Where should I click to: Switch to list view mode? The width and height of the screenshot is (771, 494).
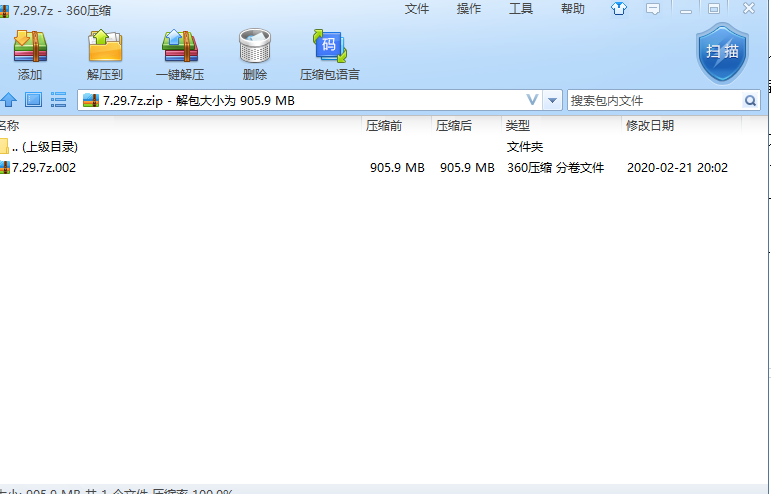pos(59,100)
